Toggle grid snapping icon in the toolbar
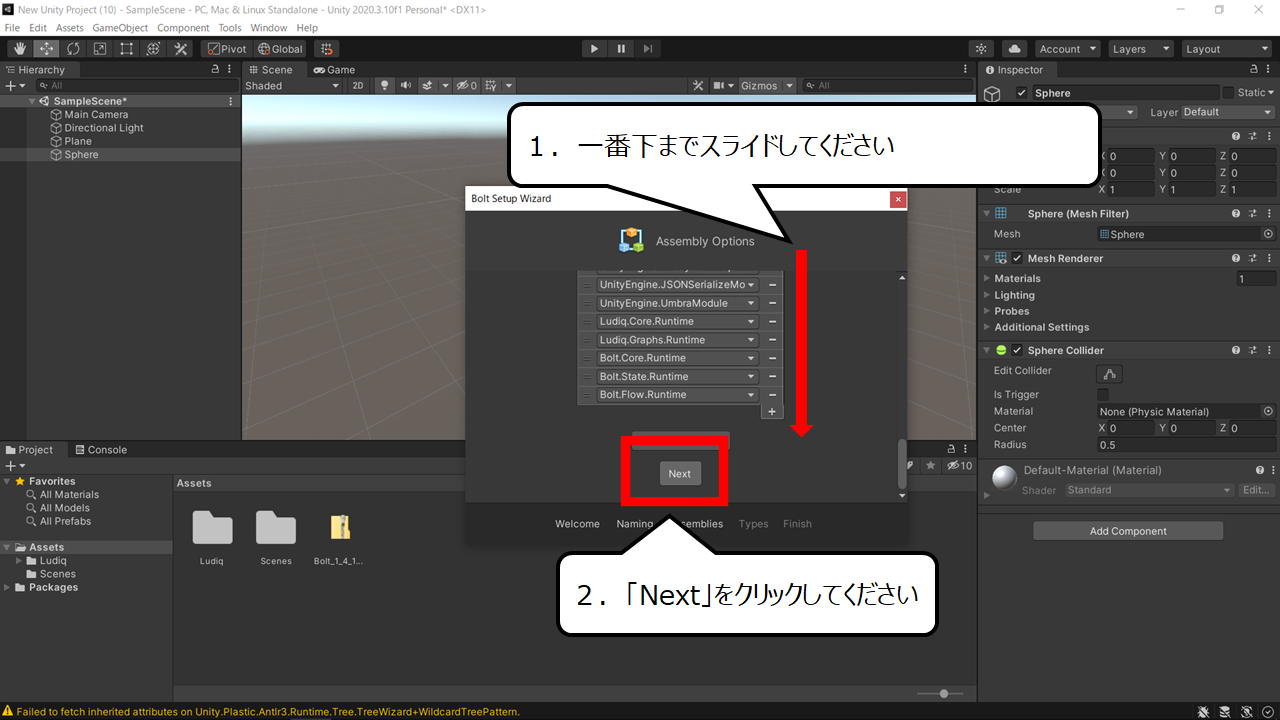Viewport: 1280px width, 720px height. coord(326,48)
